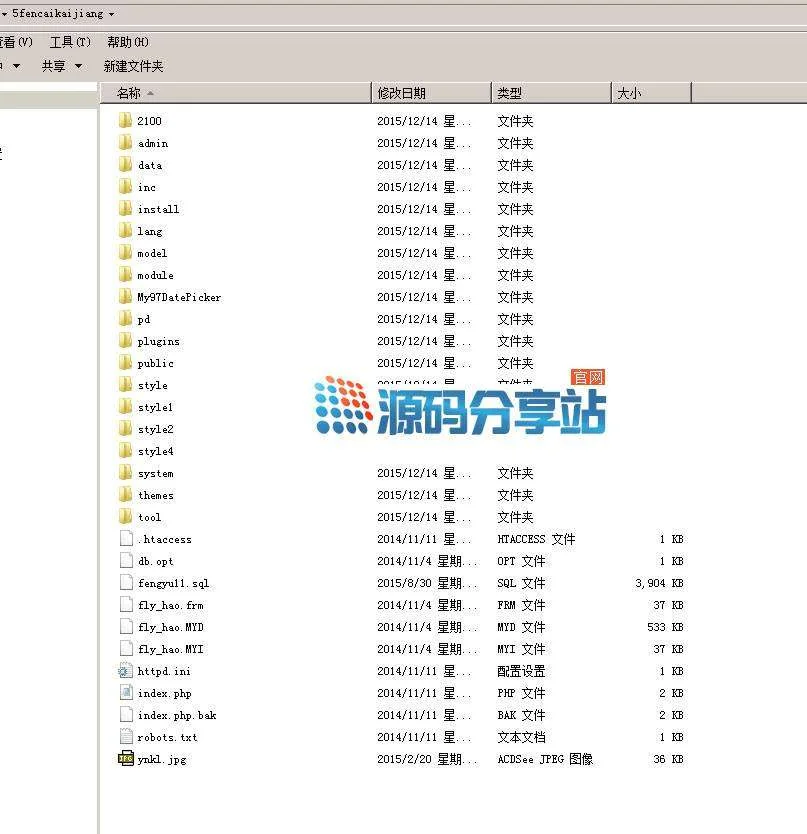The height and width of the screenshot is (834, 807).
Task: Select the fly_hao.MYD file name
Action: [171, 627]
